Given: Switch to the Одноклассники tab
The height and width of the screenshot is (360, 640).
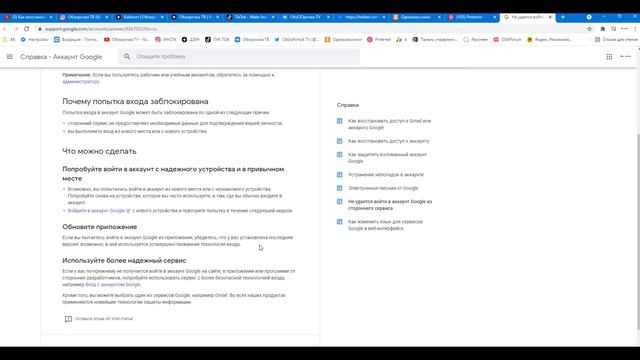Looking at the screenshot, I should tap(416, 17).
